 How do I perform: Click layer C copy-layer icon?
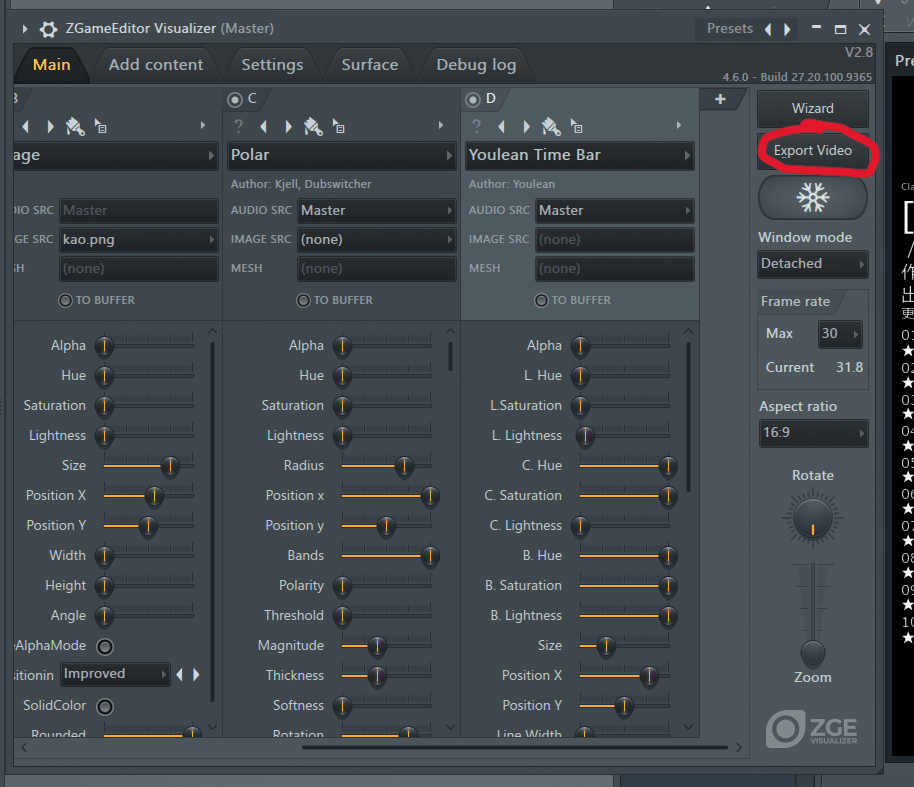(339, 126)
